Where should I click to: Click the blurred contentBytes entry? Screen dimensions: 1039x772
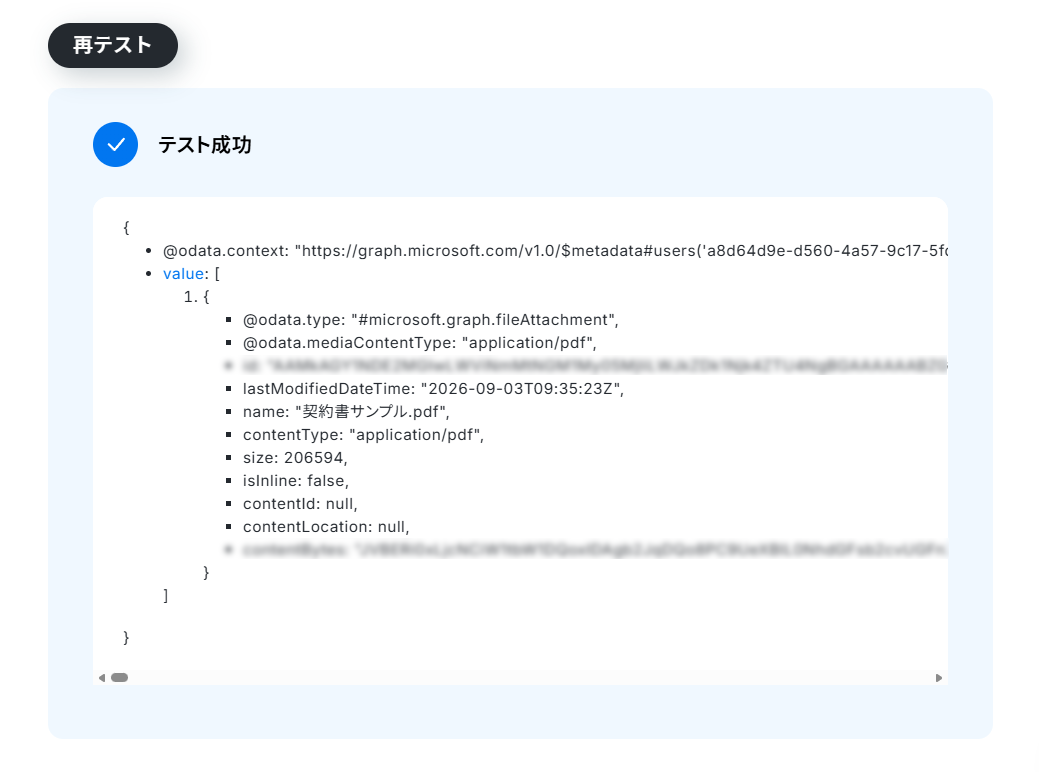click(595, 549)
